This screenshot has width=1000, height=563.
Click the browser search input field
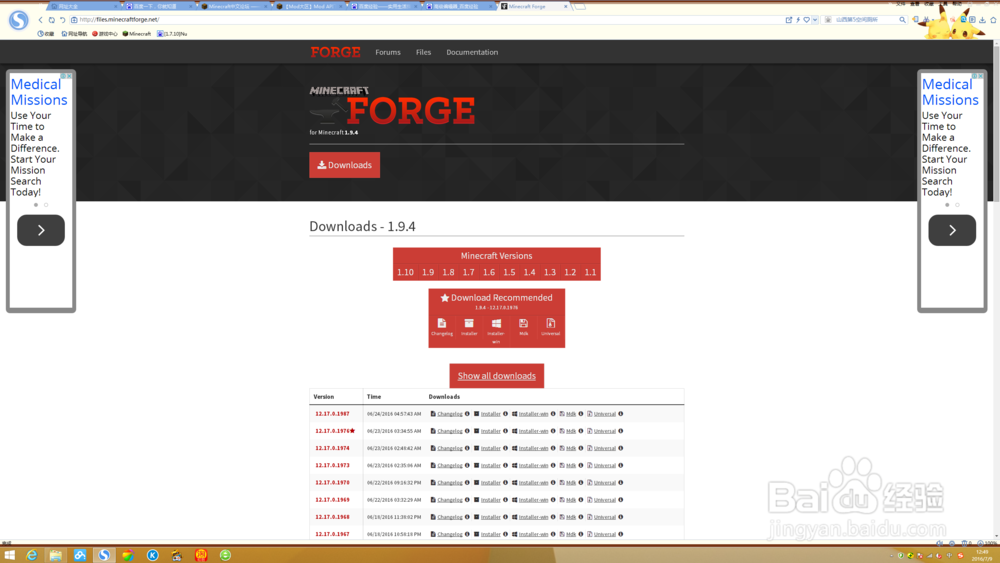click(x=864, y=20)
